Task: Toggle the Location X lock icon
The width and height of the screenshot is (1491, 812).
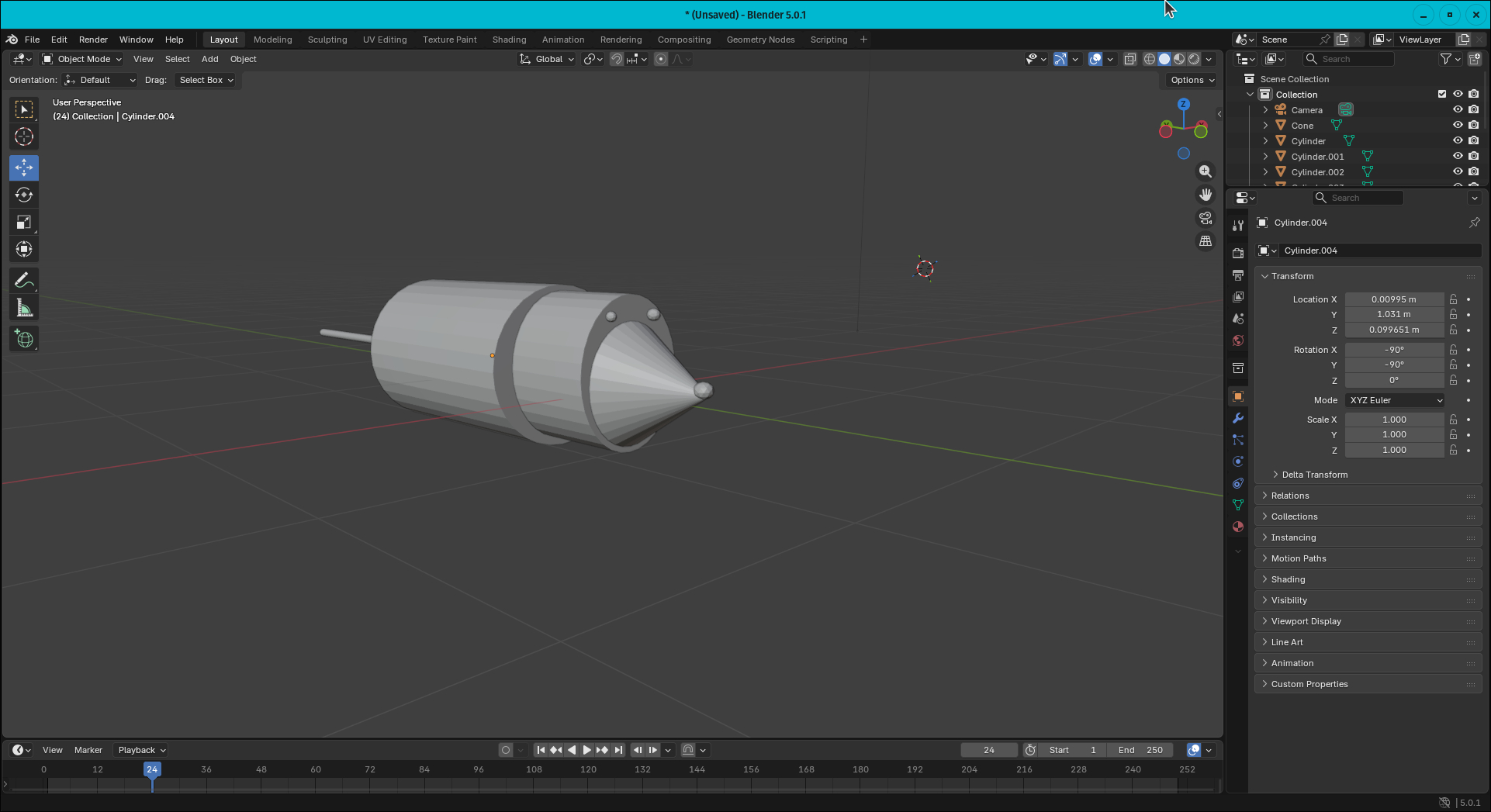Action: point(1453,299)
